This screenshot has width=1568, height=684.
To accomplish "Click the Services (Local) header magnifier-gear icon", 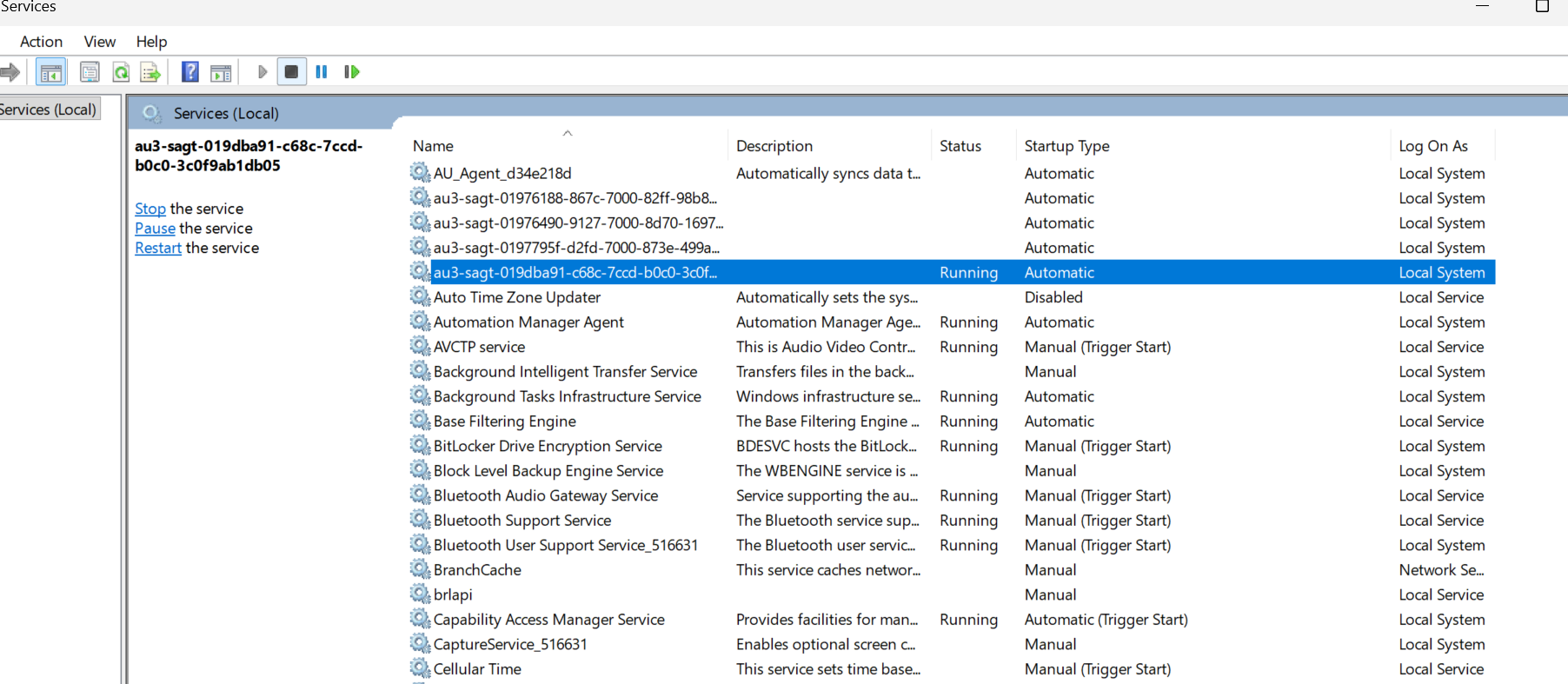I will pyautogui.click(x=152, y=113).
